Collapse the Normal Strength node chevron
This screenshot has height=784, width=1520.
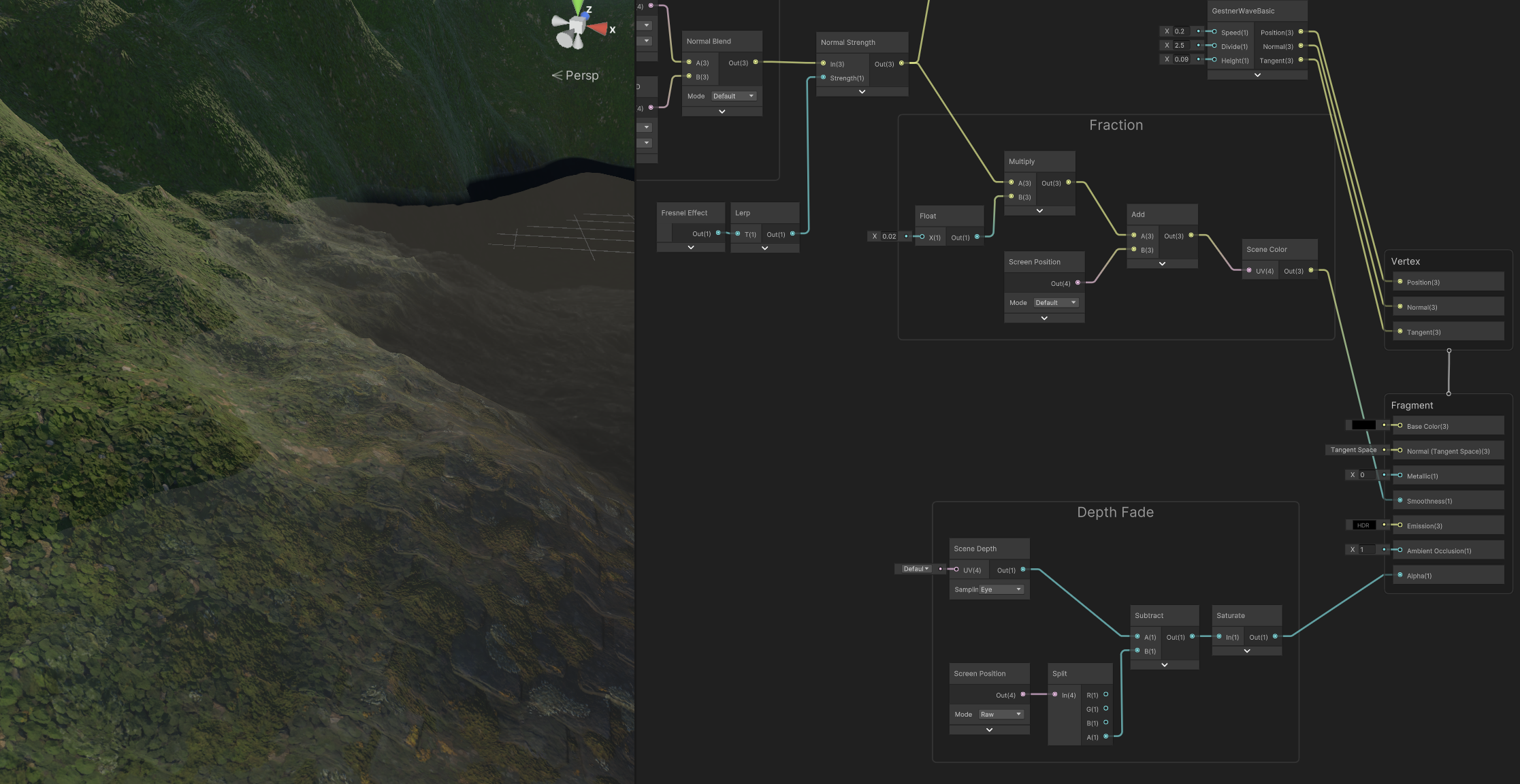click(x=862, y=91)
